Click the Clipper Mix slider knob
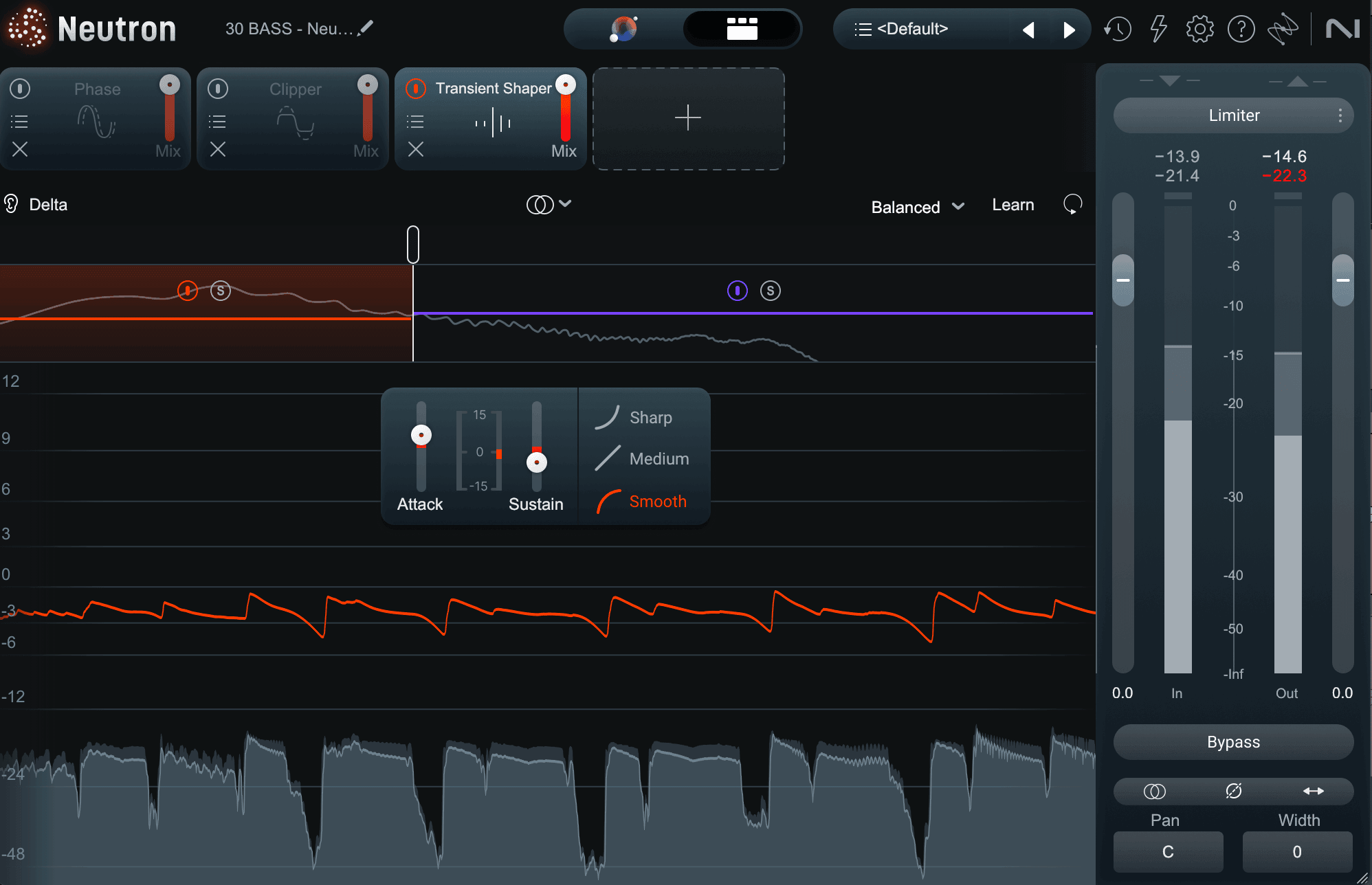The width and height of the screenshot is (1372, 885). pyautogui.click(x=368, y=85)
